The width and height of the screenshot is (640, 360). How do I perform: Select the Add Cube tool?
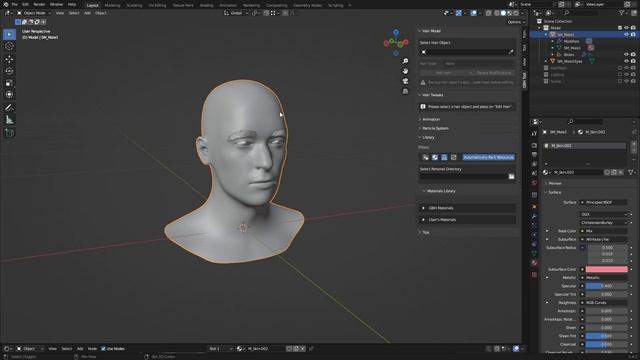9,133
